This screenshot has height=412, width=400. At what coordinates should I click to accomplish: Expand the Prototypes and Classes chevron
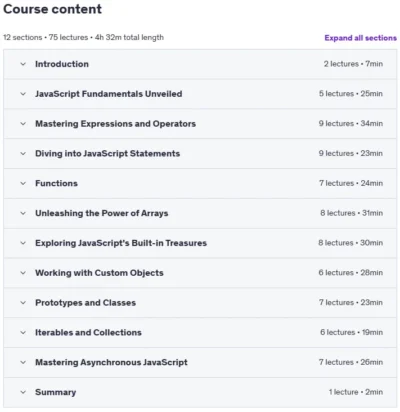click(x=23, y=303)
